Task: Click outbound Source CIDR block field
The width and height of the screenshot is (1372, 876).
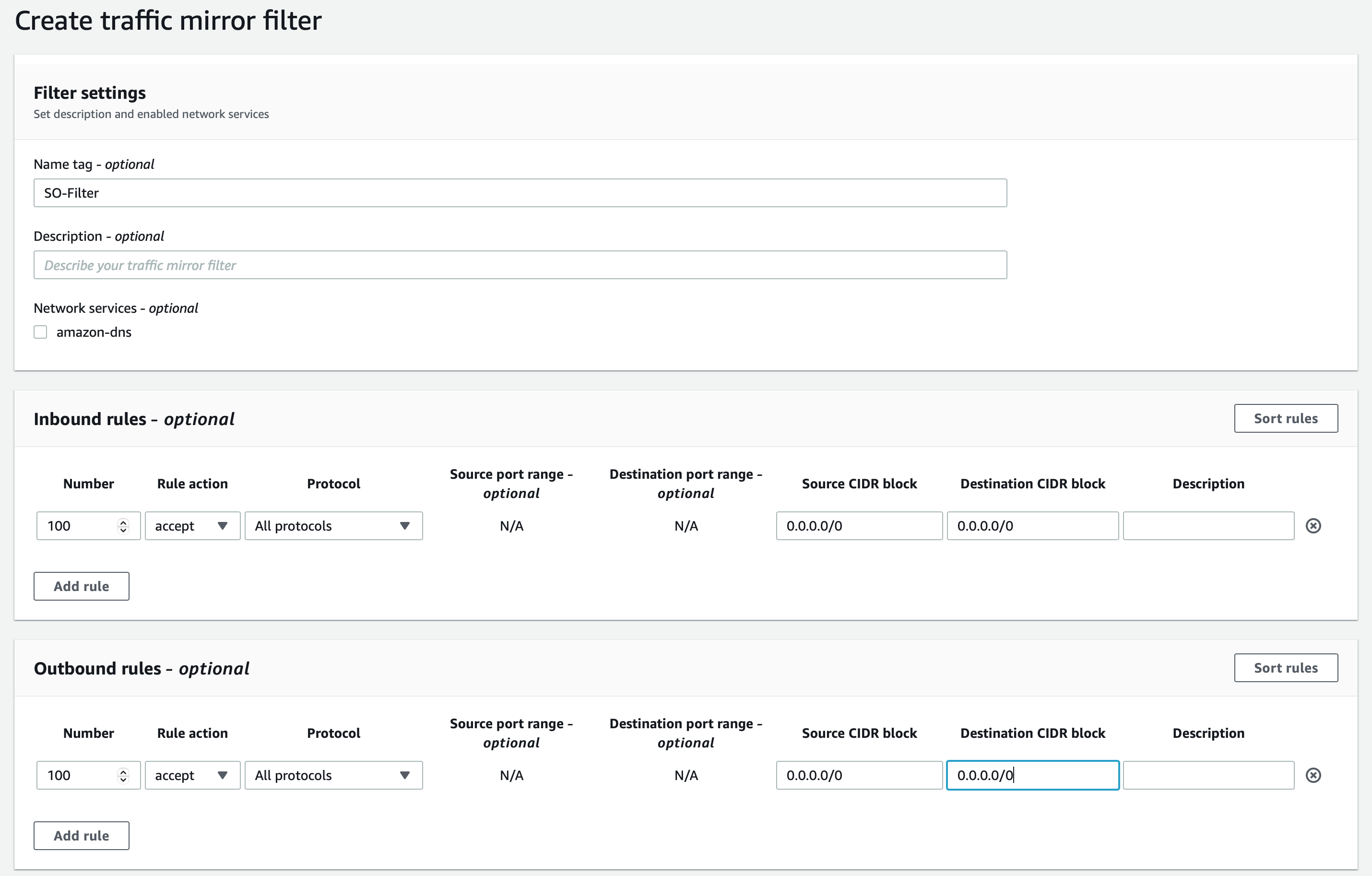Action: tap(859, 775)
